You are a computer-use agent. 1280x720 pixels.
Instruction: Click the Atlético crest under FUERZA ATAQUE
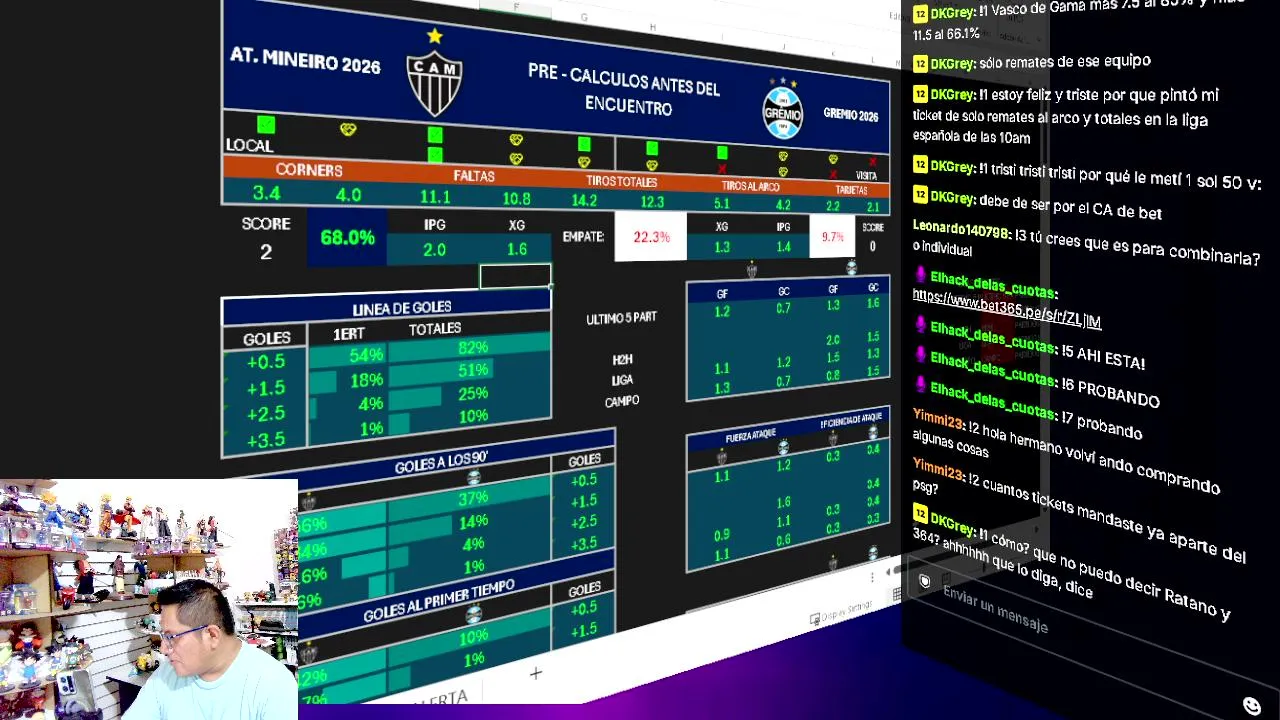722,457
